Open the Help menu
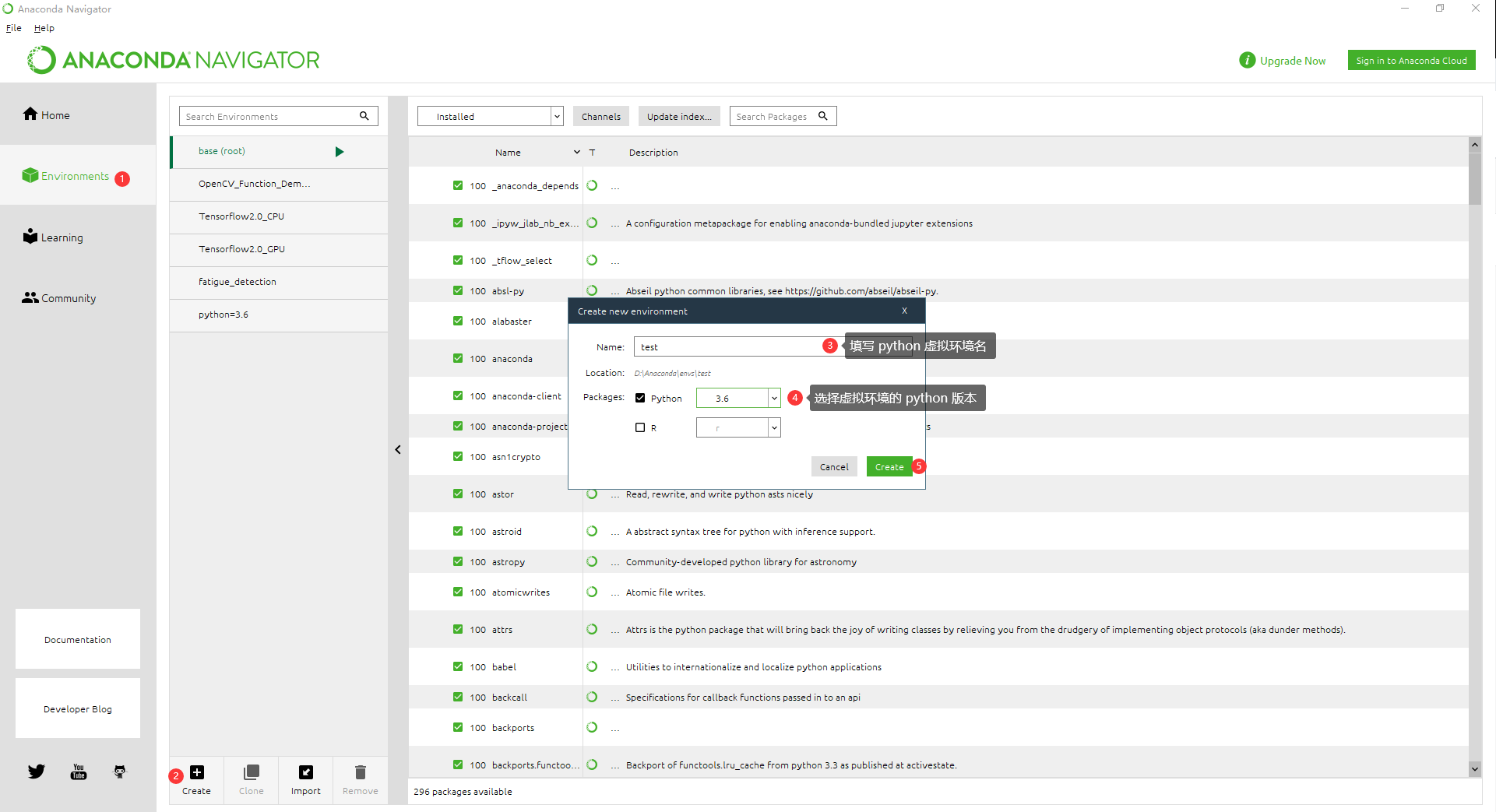The width and height of the screenshot is (1496, 812). [44, 28]
